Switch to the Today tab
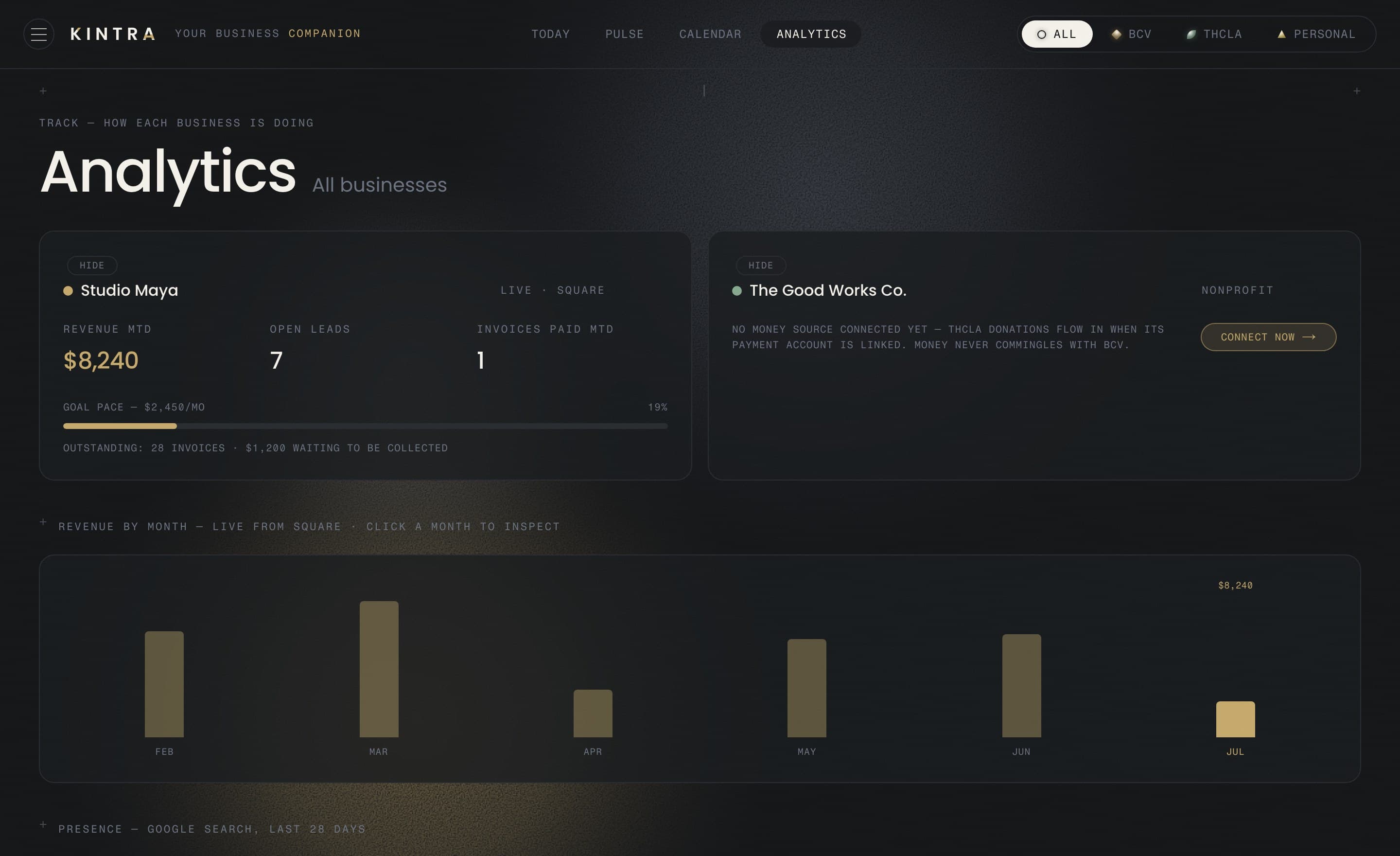Image resolution: width=1400 pixels, height=856 pixels. pos(551,34)
